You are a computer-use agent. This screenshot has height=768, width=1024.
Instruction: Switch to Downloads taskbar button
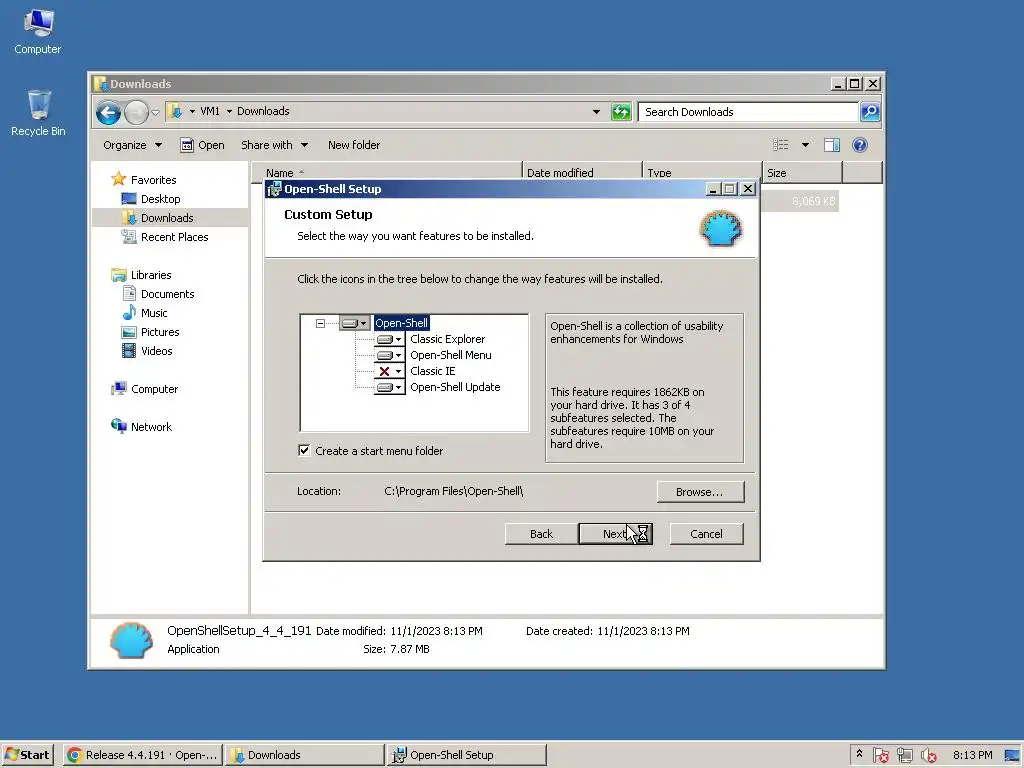click(305, 755)
